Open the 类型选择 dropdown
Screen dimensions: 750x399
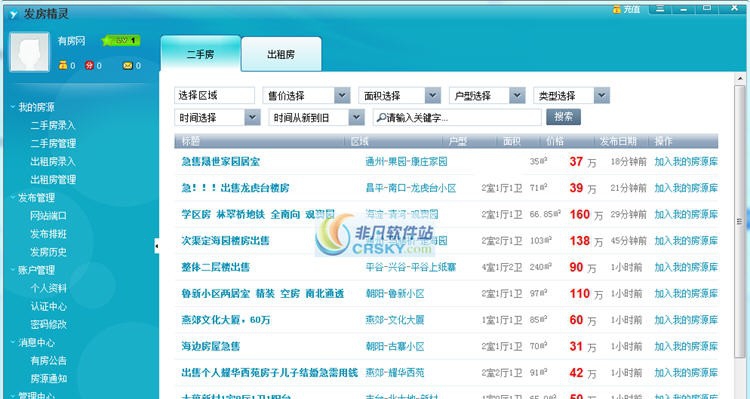coord(572,95)
